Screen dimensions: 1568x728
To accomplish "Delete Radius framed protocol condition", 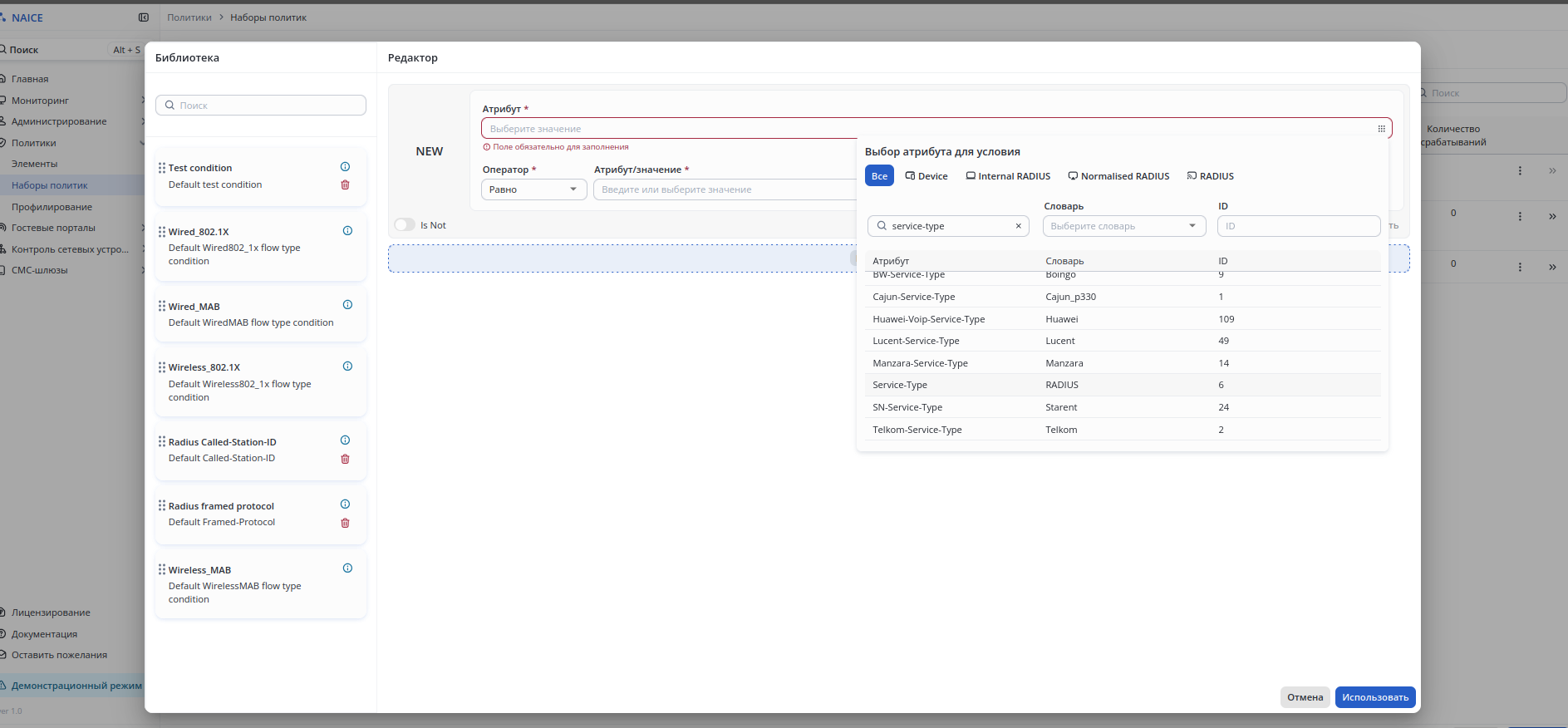I will 345,523.
